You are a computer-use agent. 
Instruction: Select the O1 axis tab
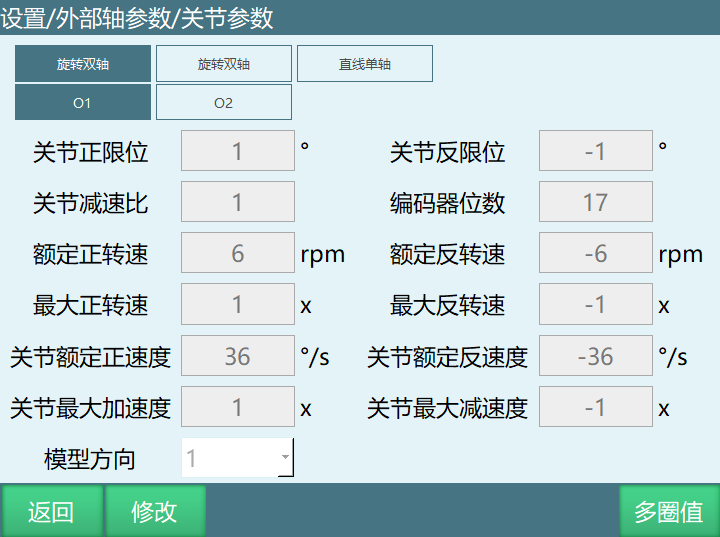[x=83, y=103]
